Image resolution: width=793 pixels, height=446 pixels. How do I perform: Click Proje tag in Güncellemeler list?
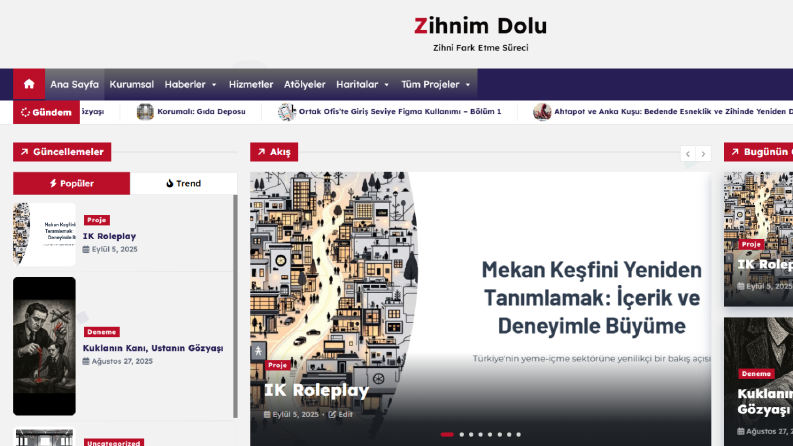tap(97, 220)
